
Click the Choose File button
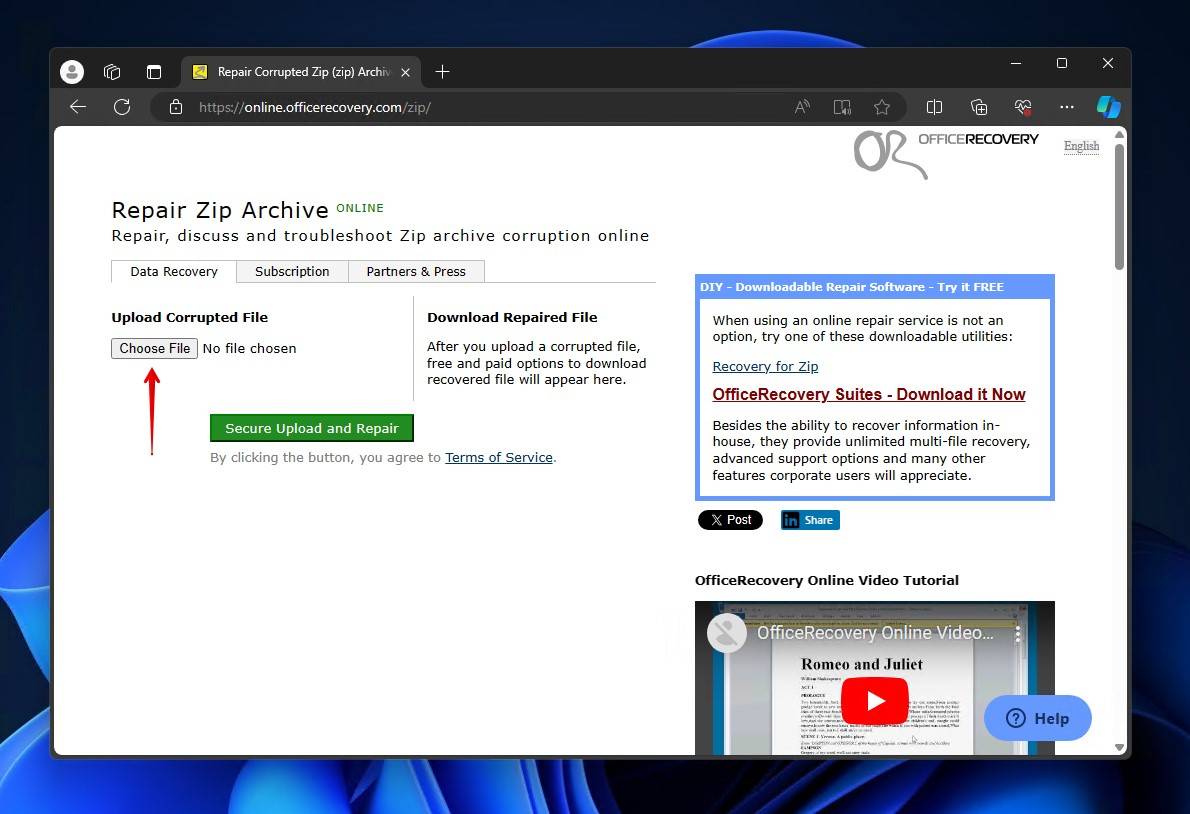[155, 348]
